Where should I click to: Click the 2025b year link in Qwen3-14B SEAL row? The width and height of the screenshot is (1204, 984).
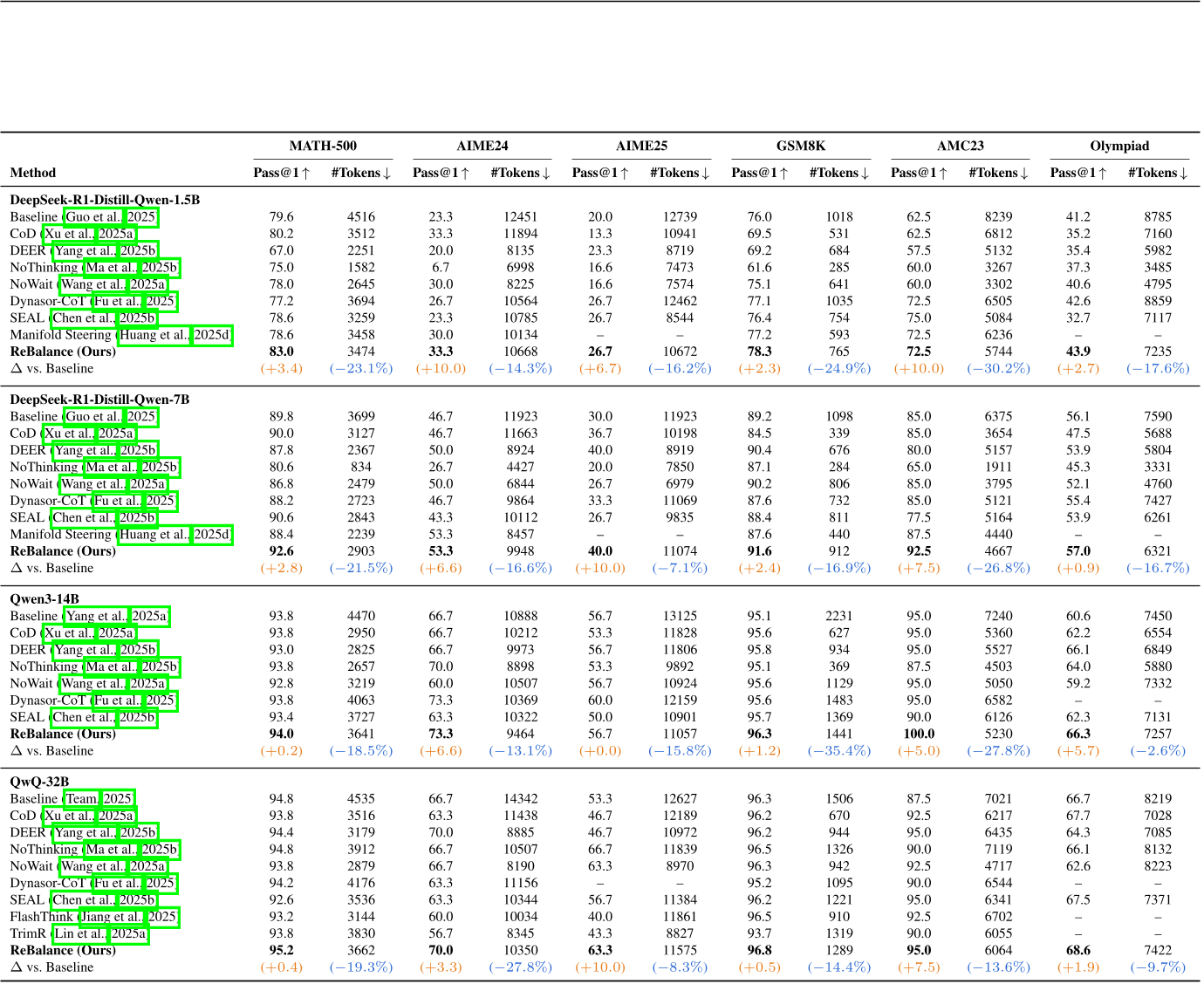pos(138,717)
